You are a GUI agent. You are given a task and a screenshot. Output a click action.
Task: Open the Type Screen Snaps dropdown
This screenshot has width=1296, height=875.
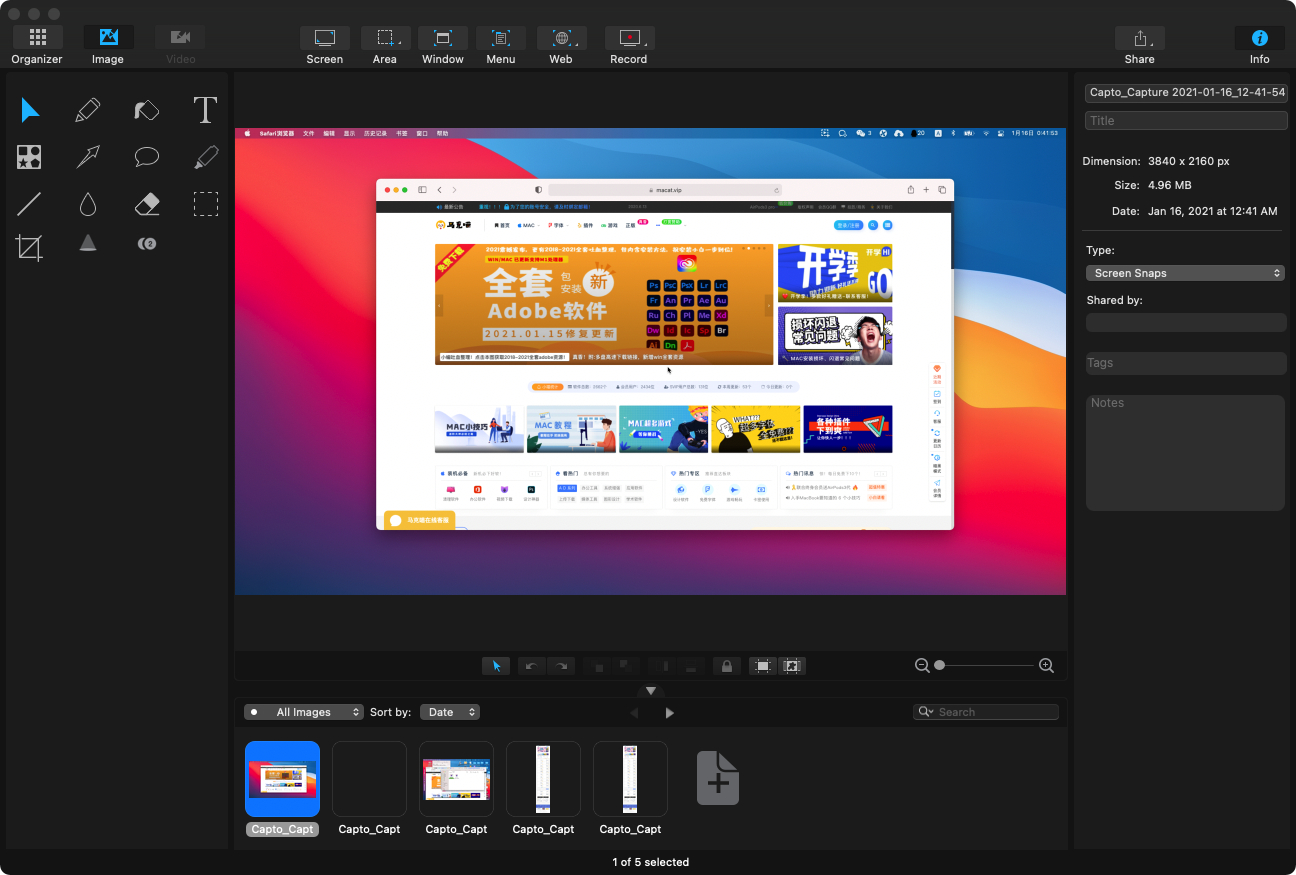pyautogui.click(x=1186, y=273)
